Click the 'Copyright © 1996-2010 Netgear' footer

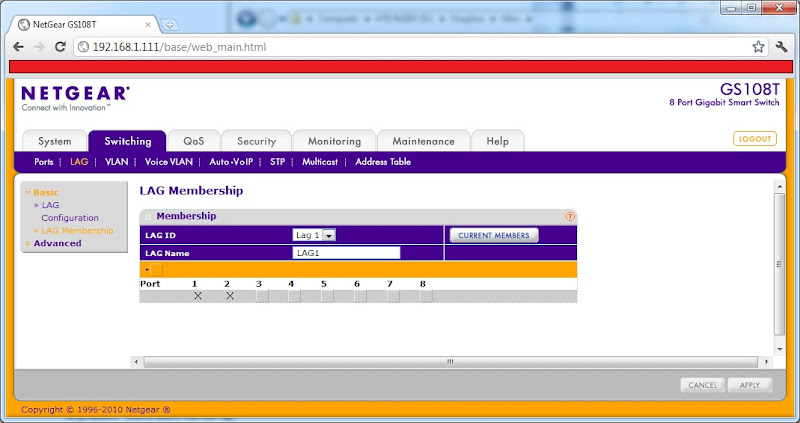pyautogui.click(x=95, y=410)
